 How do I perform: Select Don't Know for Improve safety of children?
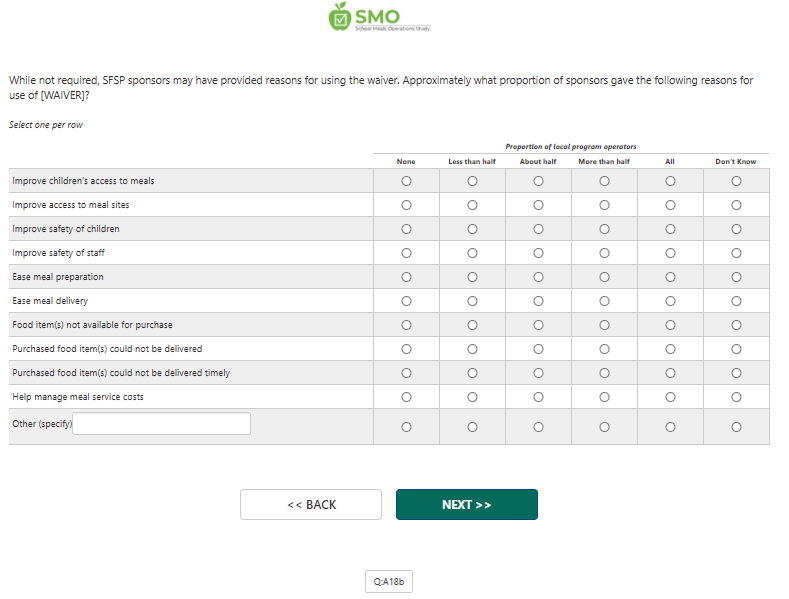click(x=736, y=229)
